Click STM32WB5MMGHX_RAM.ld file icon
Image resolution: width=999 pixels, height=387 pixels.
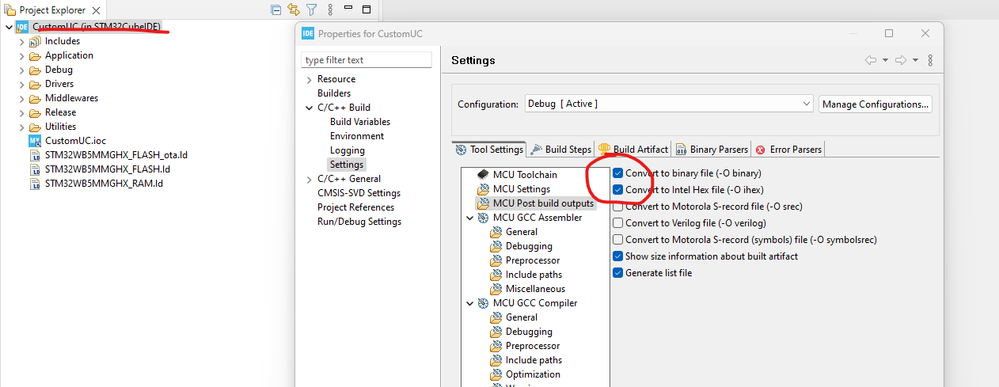pos(35,183)
